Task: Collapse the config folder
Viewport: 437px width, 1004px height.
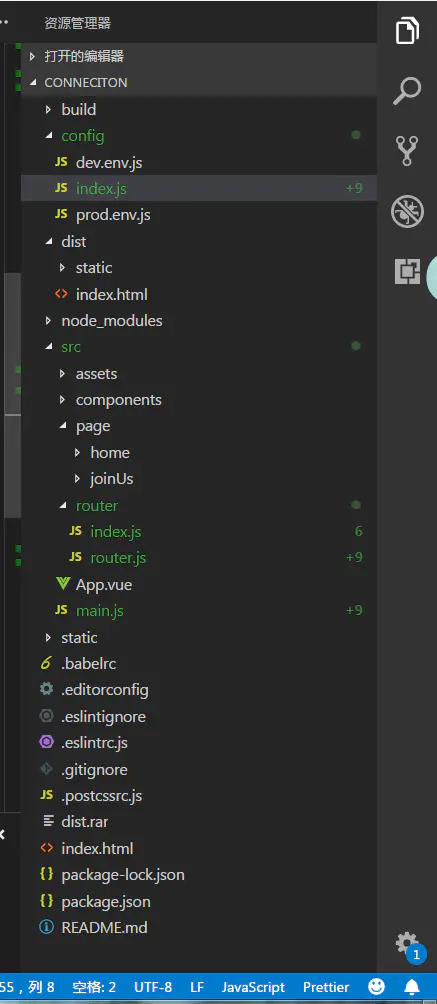Action: coord(199,136)
